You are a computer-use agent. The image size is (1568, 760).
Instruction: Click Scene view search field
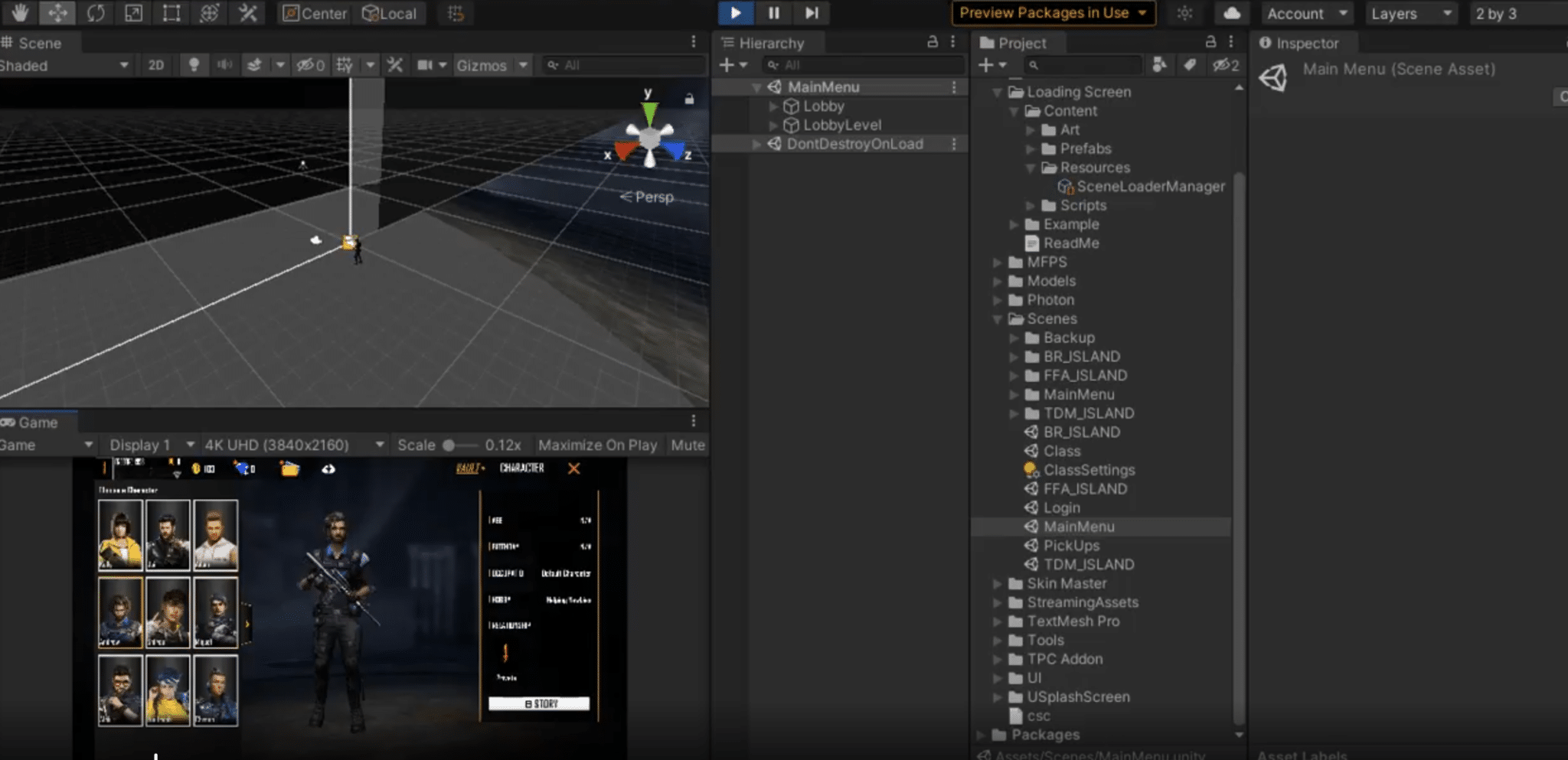coord(623,65)
